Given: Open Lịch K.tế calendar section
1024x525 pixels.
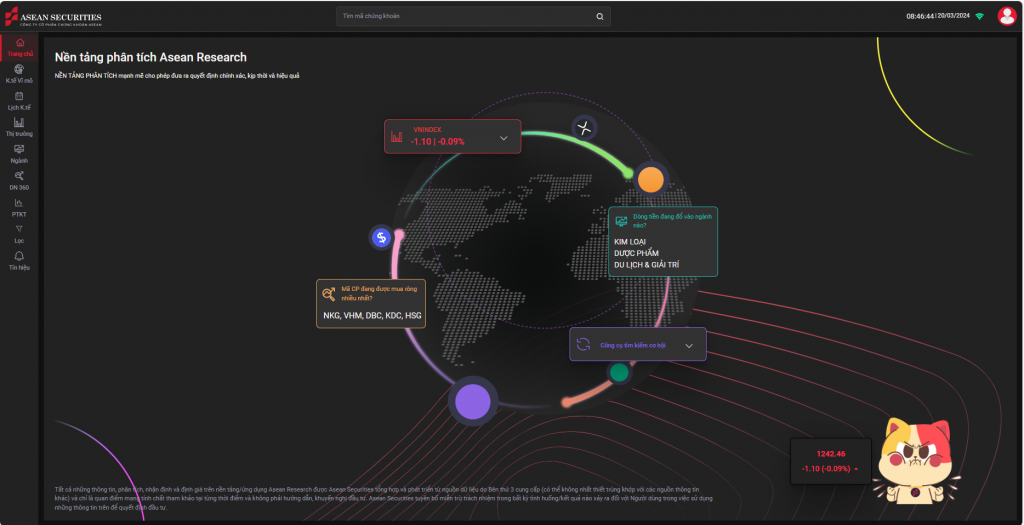Looking at the screenshot, I should (x=20, y=101).
